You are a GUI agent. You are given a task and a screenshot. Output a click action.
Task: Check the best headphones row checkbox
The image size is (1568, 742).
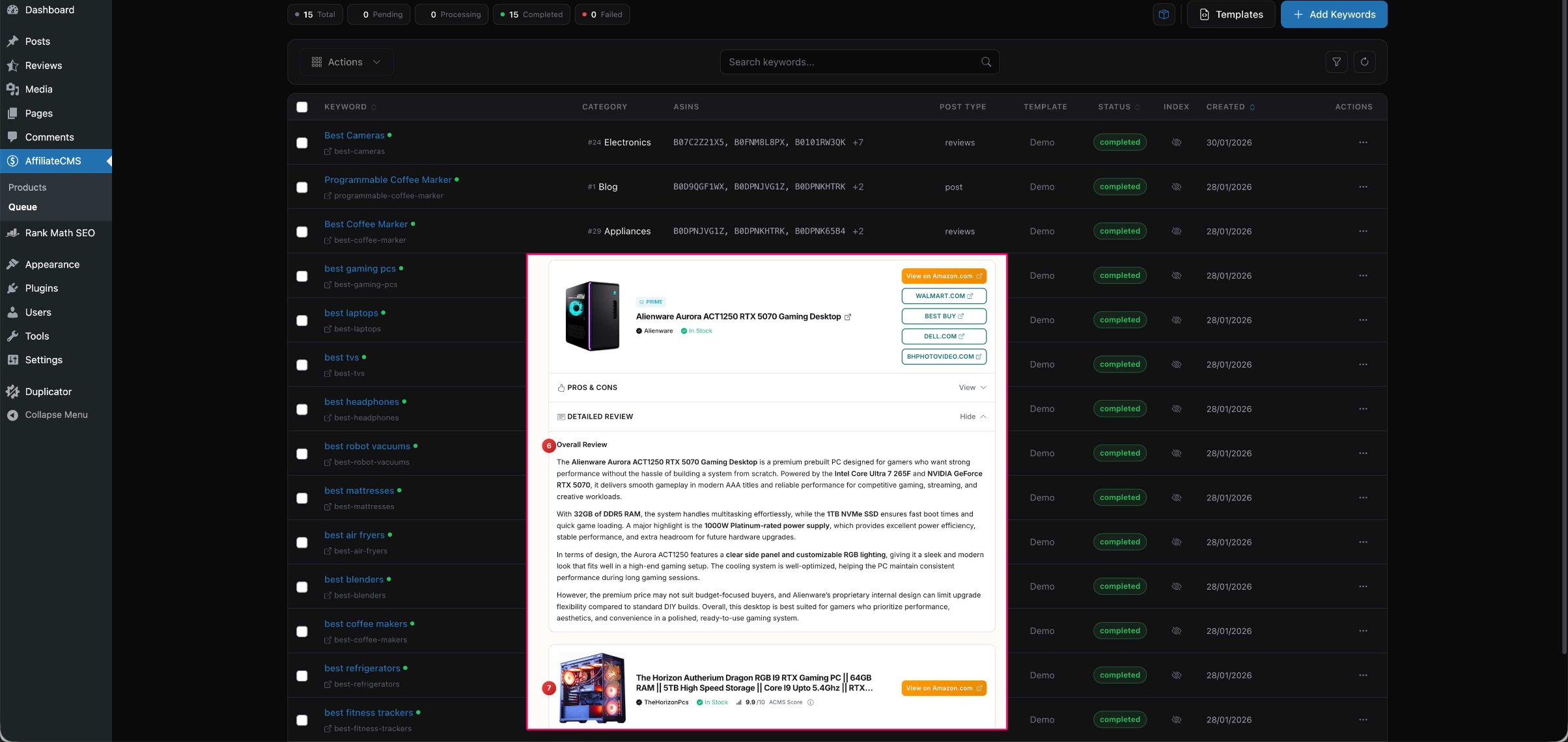coord(302,409)
